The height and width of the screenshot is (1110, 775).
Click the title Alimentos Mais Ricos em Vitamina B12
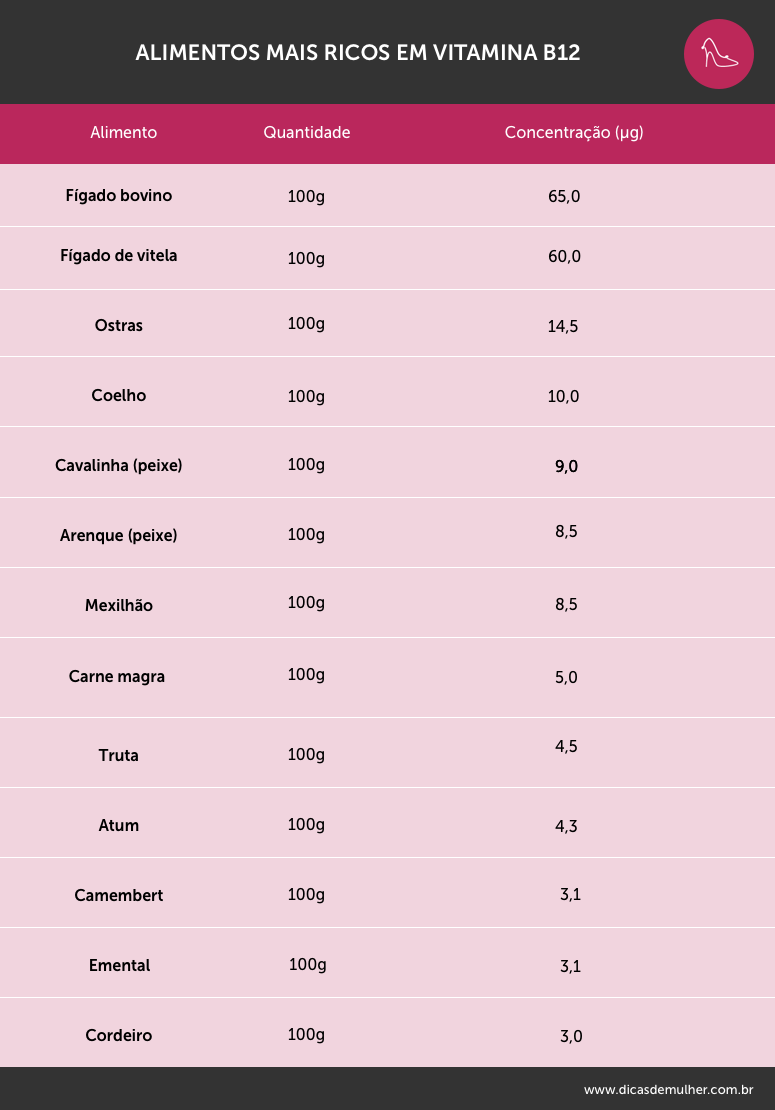point(358,52)
